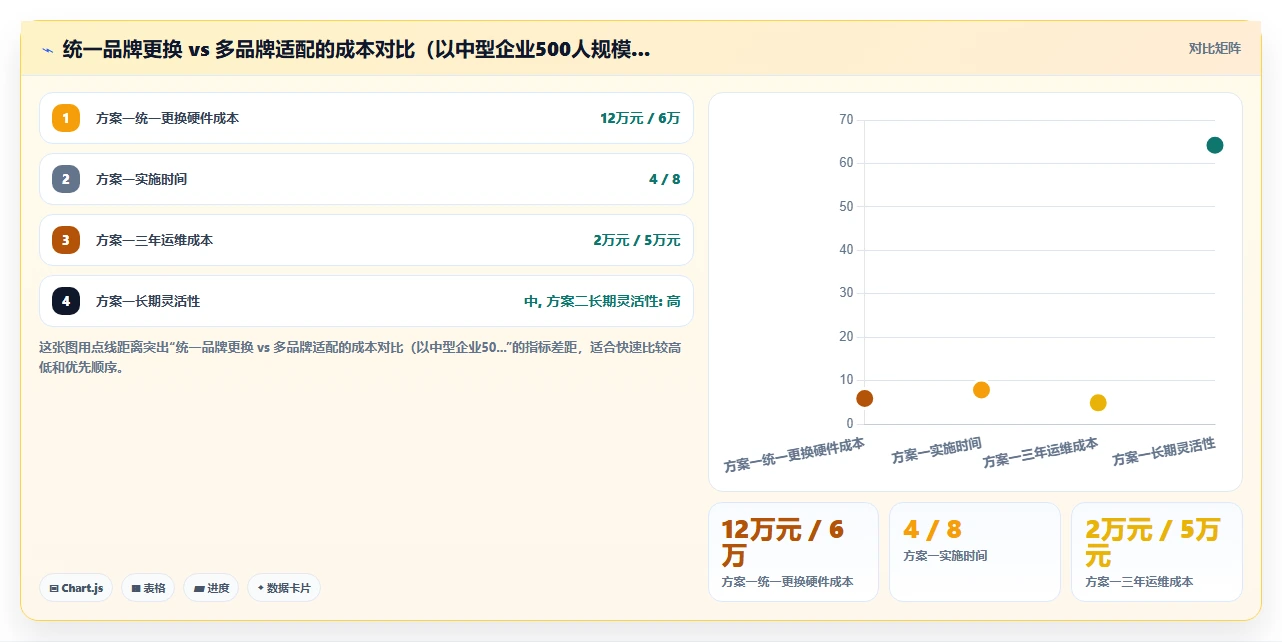Image resolution: width=1282 pixels, height=642 pixels.
Task: Click x-axis label 方案一实施时间
Action: 937,450
